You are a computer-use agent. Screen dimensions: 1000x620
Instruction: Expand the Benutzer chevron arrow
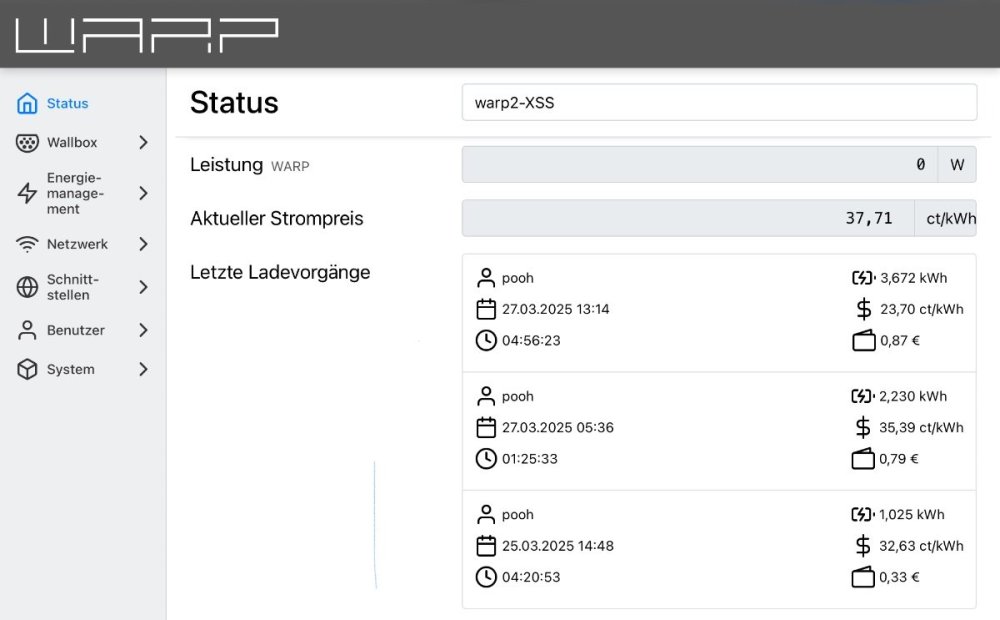(143, 330)
